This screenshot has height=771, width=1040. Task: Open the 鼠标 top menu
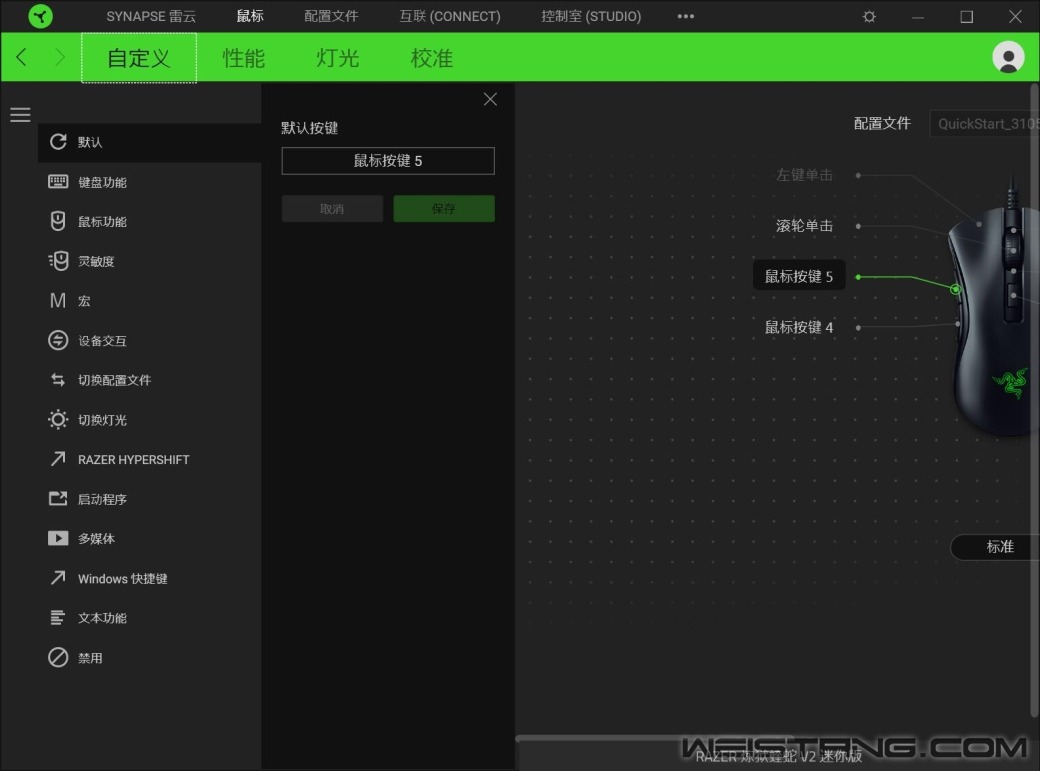pyautogui.click(x=249, y=16)
